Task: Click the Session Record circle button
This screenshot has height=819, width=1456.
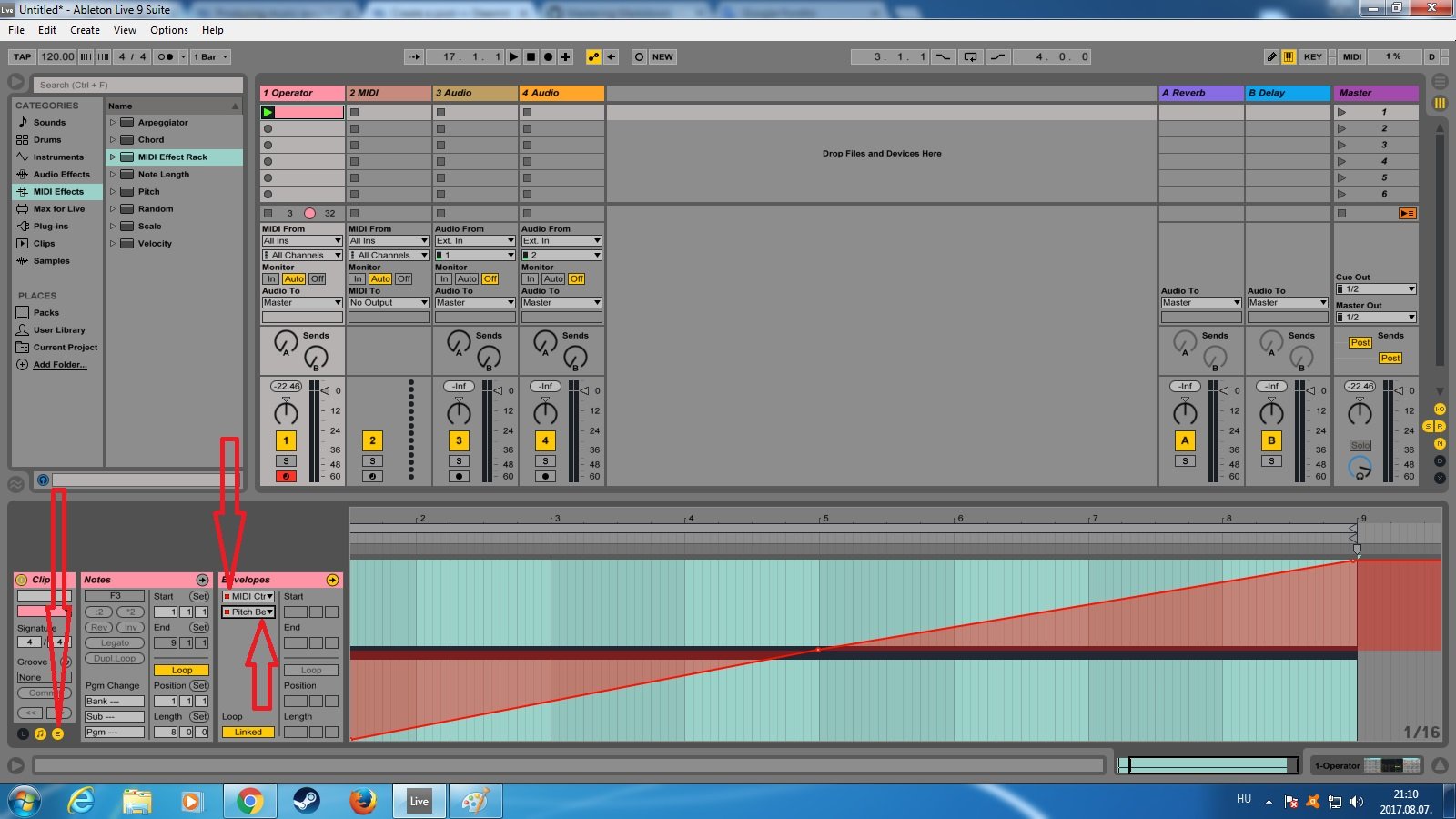Action: click(639, 56)
